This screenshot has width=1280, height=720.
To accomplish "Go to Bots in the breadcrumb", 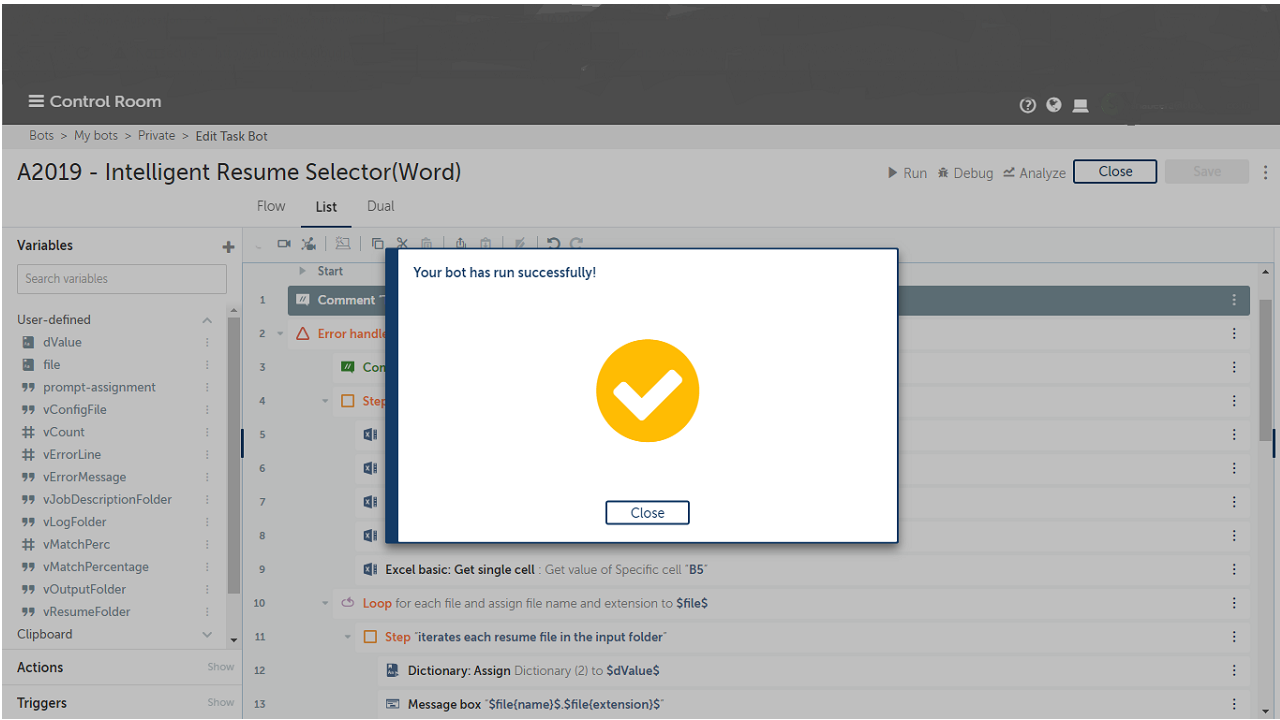I will click(41, 136).
